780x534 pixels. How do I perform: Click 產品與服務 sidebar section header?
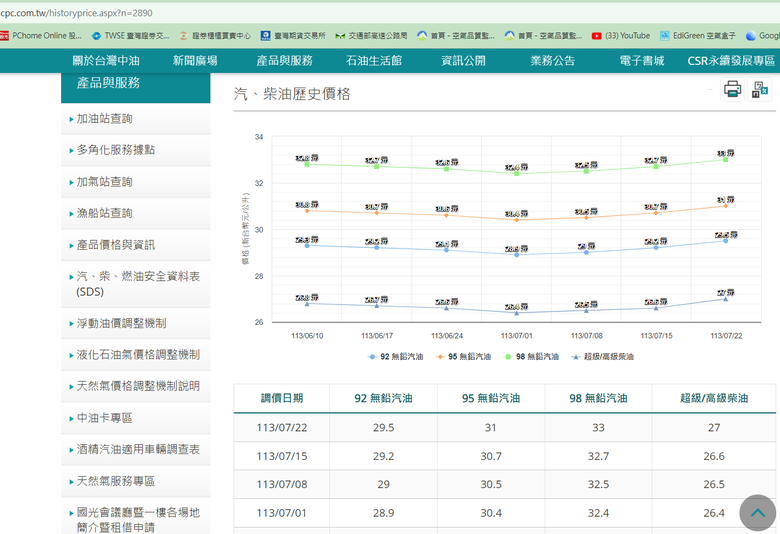(135, 88)
